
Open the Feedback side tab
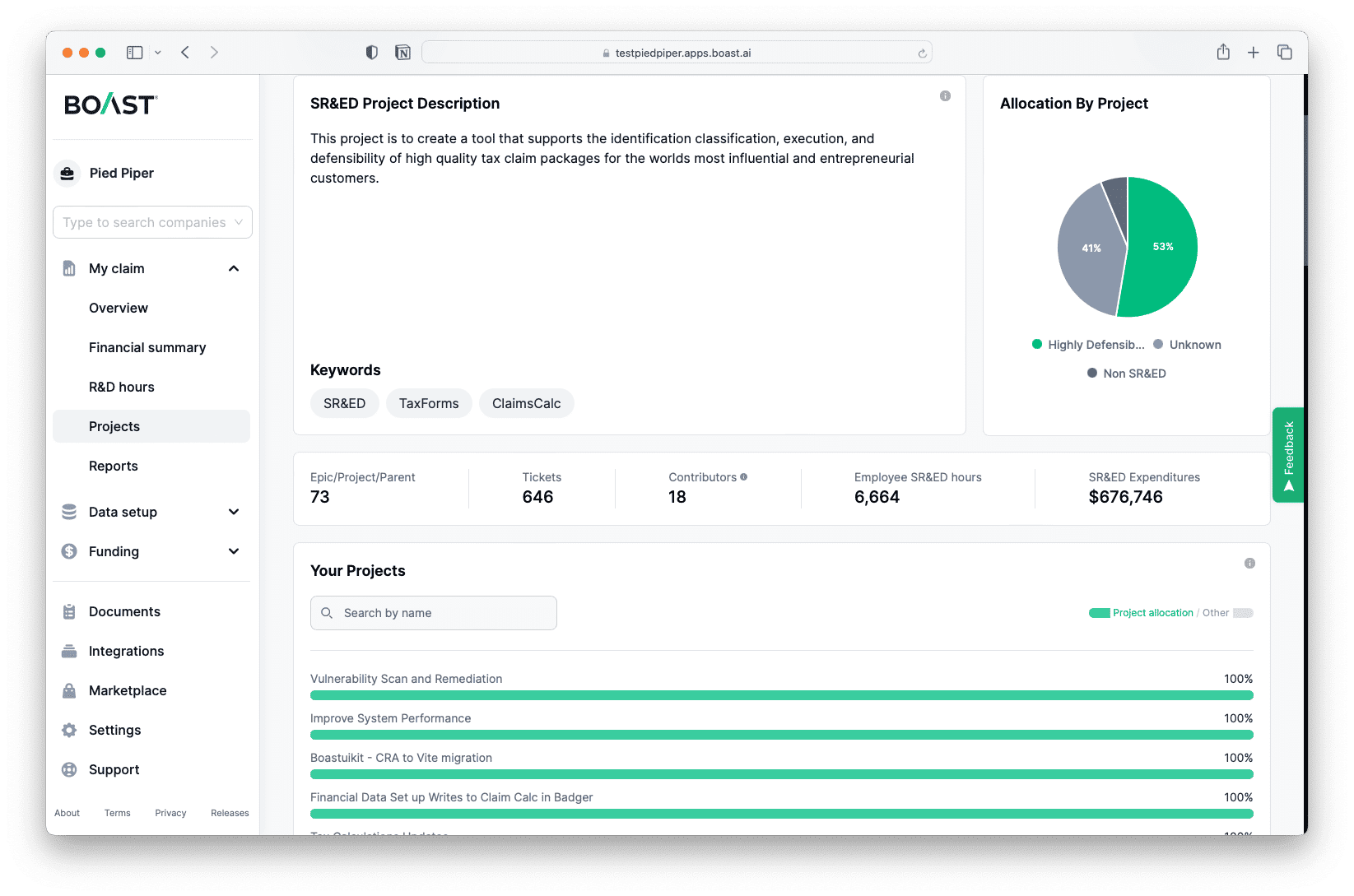click(1288, 454)
